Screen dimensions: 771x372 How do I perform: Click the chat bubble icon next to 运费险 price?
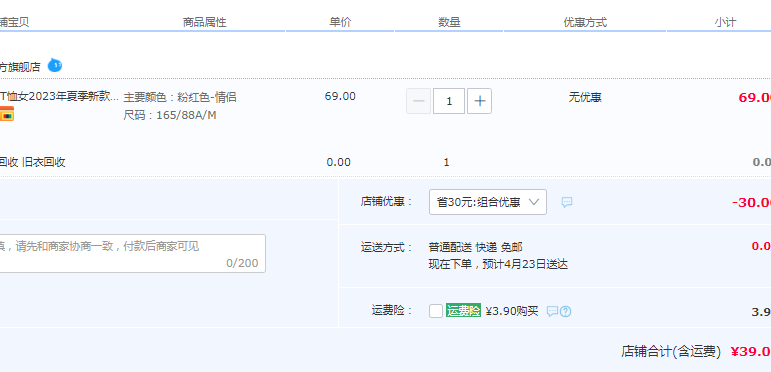click(x=552, y=311)
